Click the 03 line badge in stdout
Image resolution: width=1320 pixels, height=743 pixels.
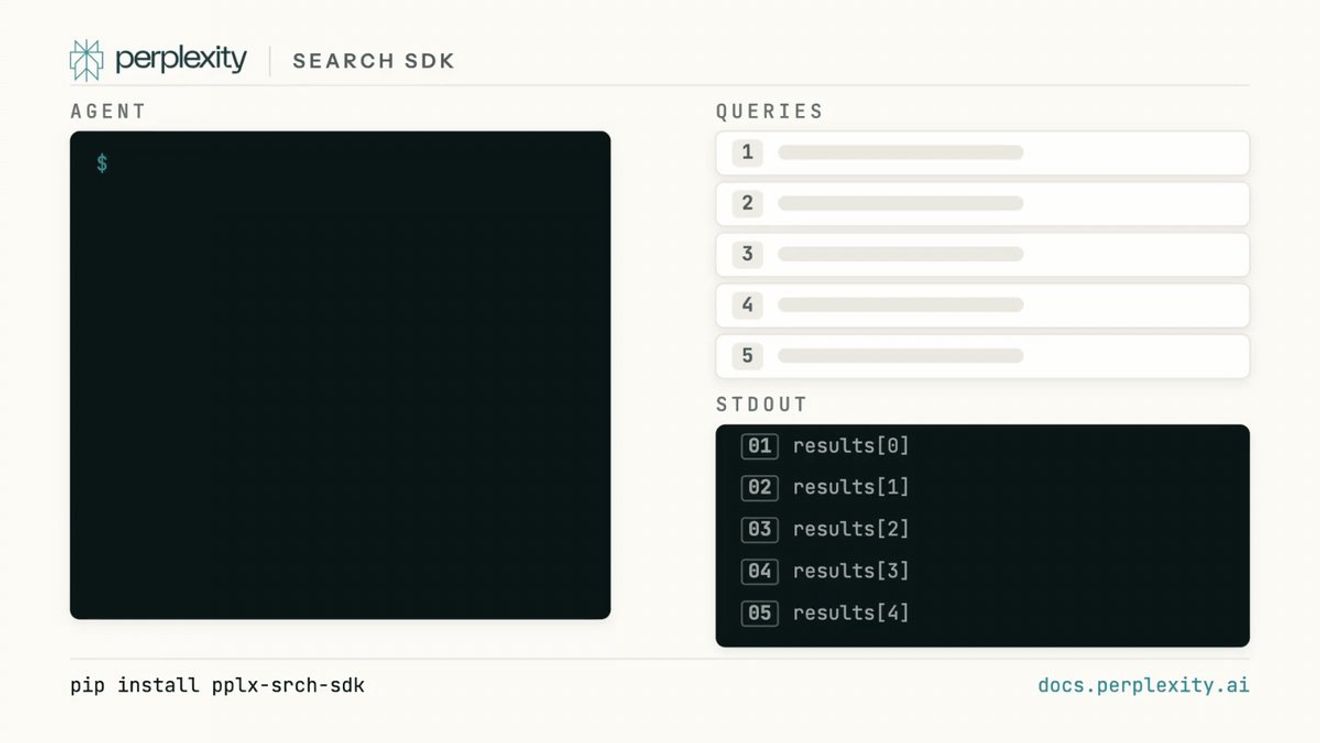[760, 529]
